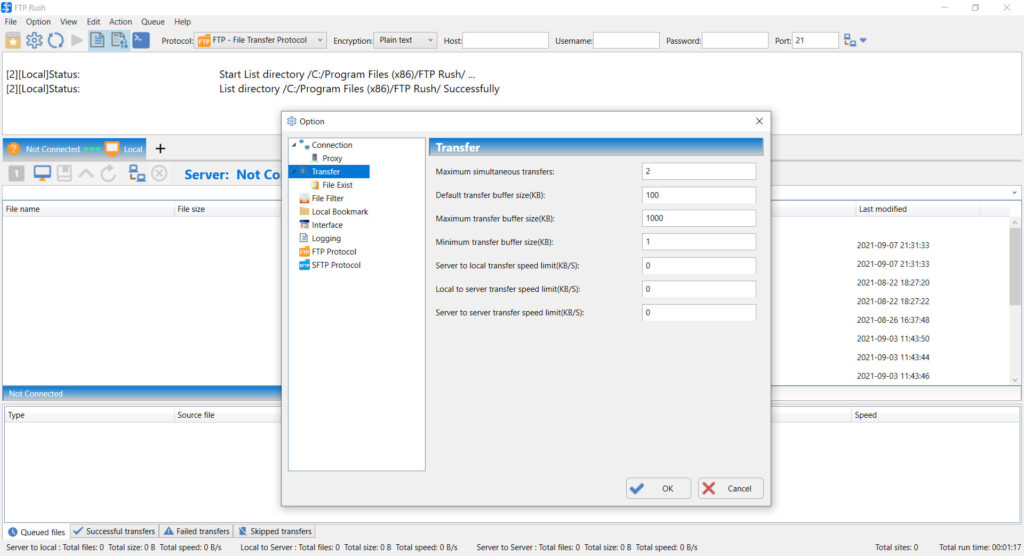Click the Minimum transfer buffer size field
1024x556 pixels.
699,242
